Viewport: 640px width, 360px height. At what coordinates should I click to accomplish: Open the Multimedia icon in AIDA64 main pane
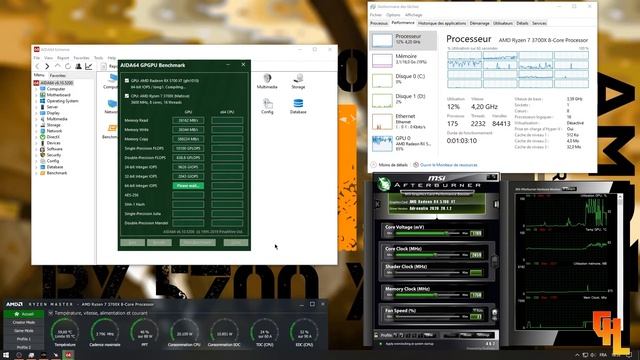click(267, 81)
